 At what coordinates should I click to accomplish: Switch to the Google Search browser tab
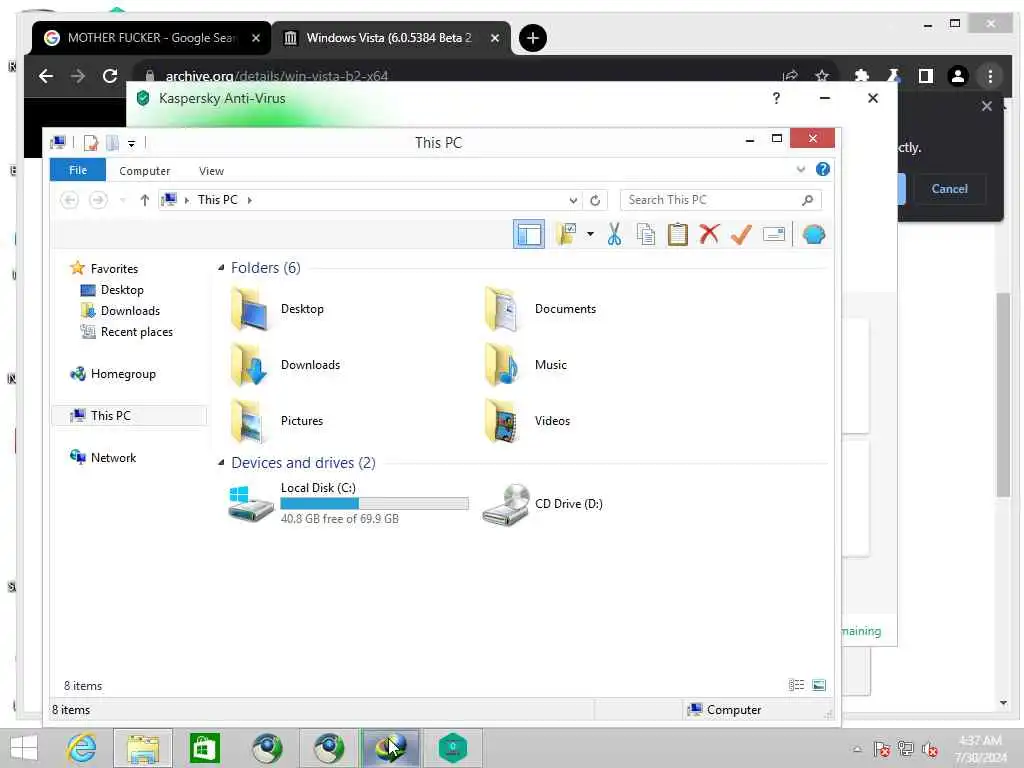click(151, 38)
